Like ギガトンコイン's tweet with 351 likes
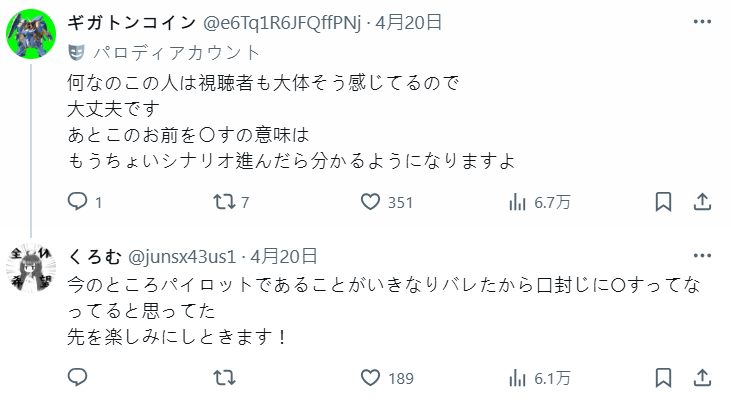 (371, 202)
